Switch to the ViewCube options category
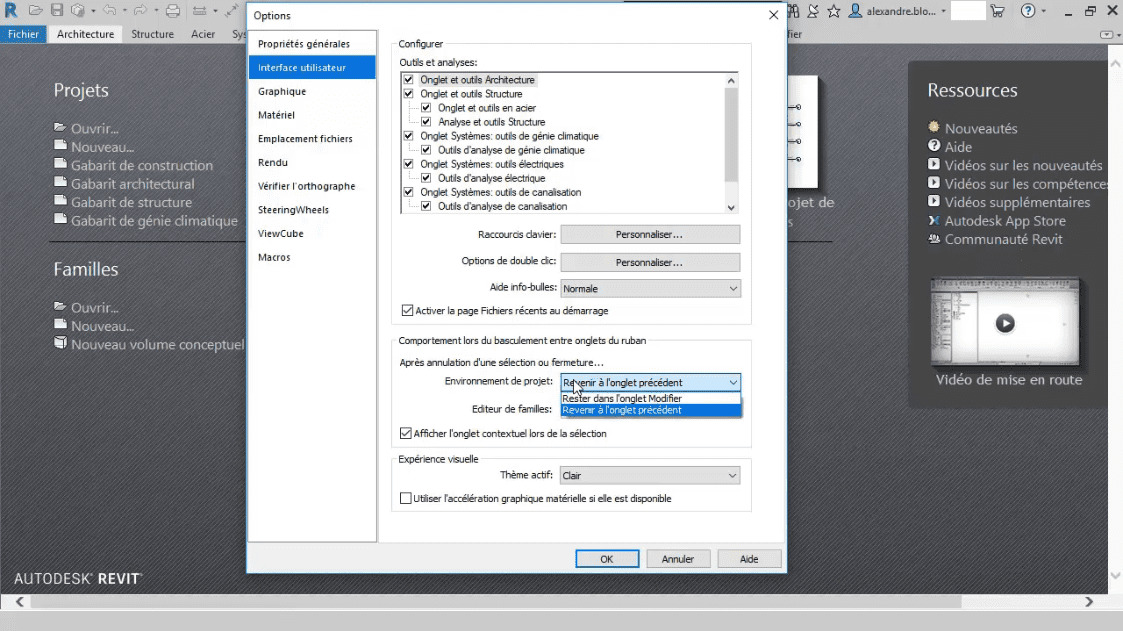 pyautogui.click(x=280, y=234)
